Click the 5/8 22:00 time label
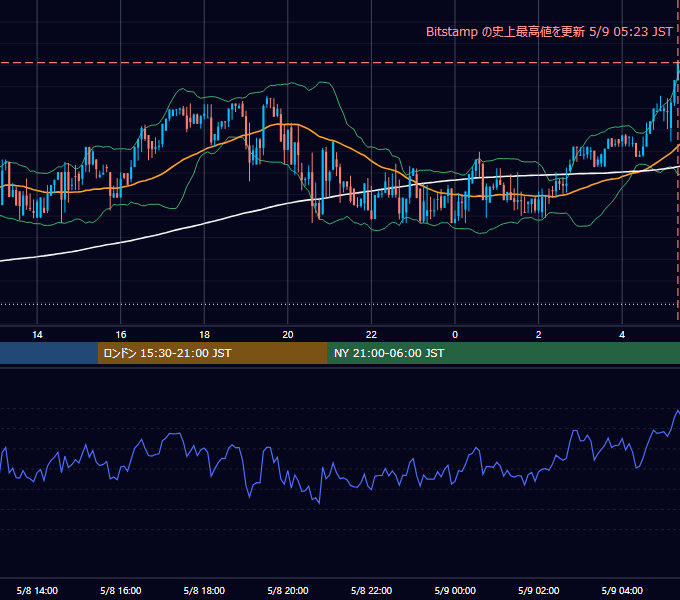The height and width of the screenshot is (600, 680). pos(371,590)
